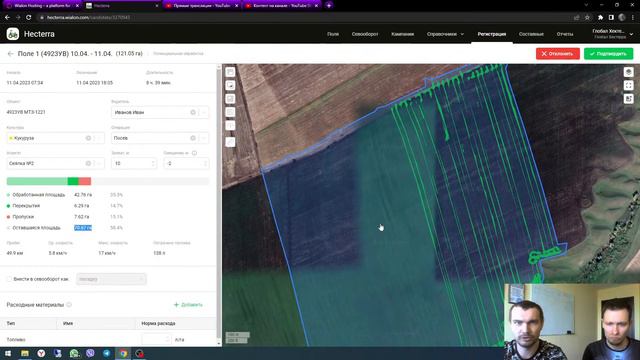The height and width of the screenshot is (360, 640).
Task: Click the sixth map ruler tool icon
Action: click(x=231, y=142)
